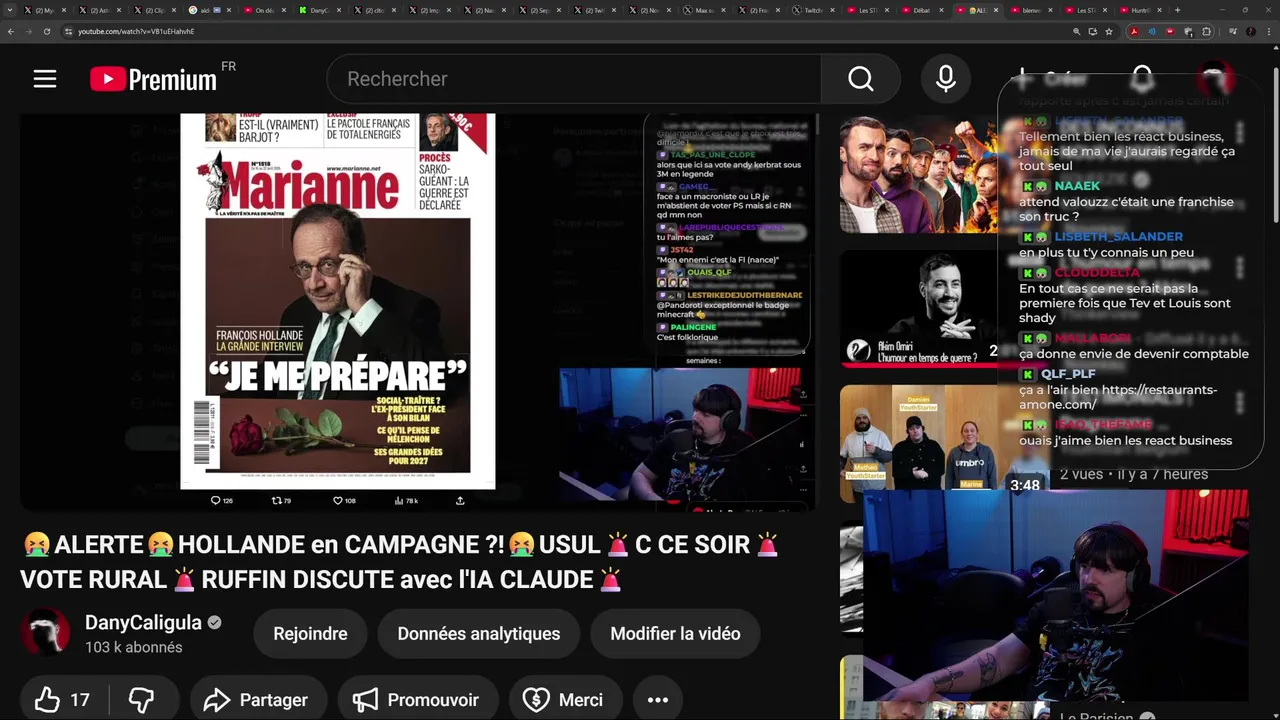Click the NAAEK username in chat overlay
The image size is (1280, 720).
(x=1076, y=186)
